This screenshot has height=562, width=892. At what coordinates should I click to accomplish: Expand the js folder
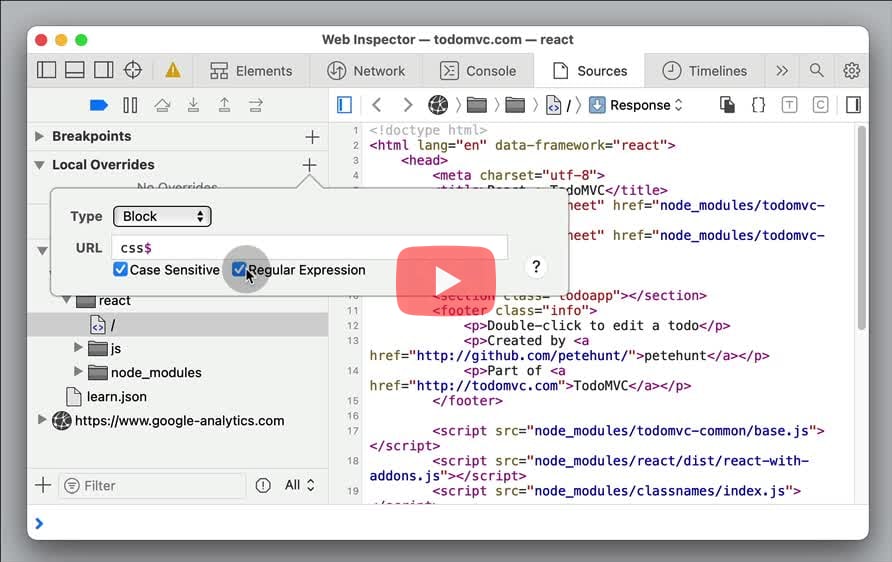click(x=78, y=348)
